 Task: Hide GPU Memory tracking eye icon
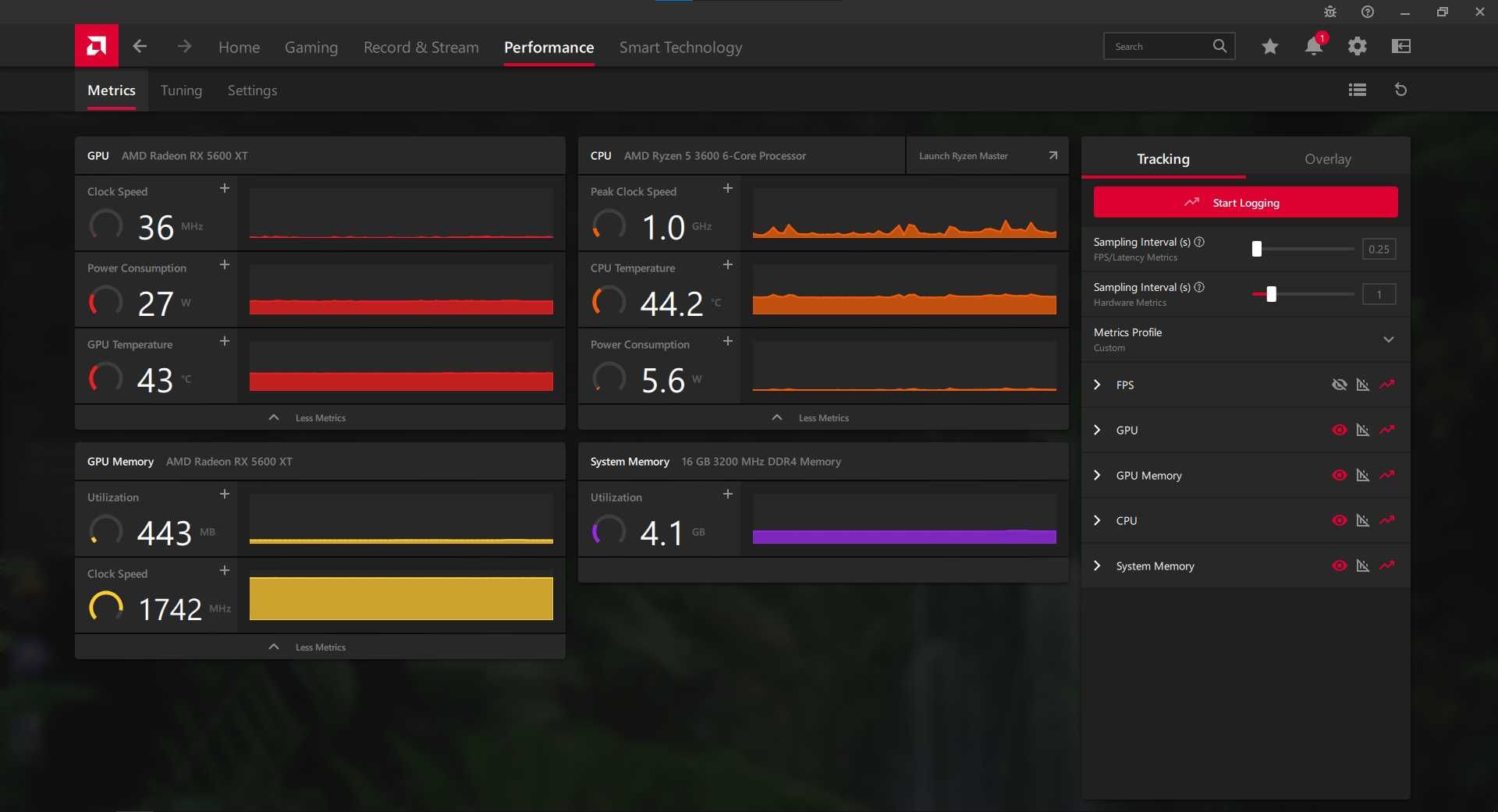1340,475
